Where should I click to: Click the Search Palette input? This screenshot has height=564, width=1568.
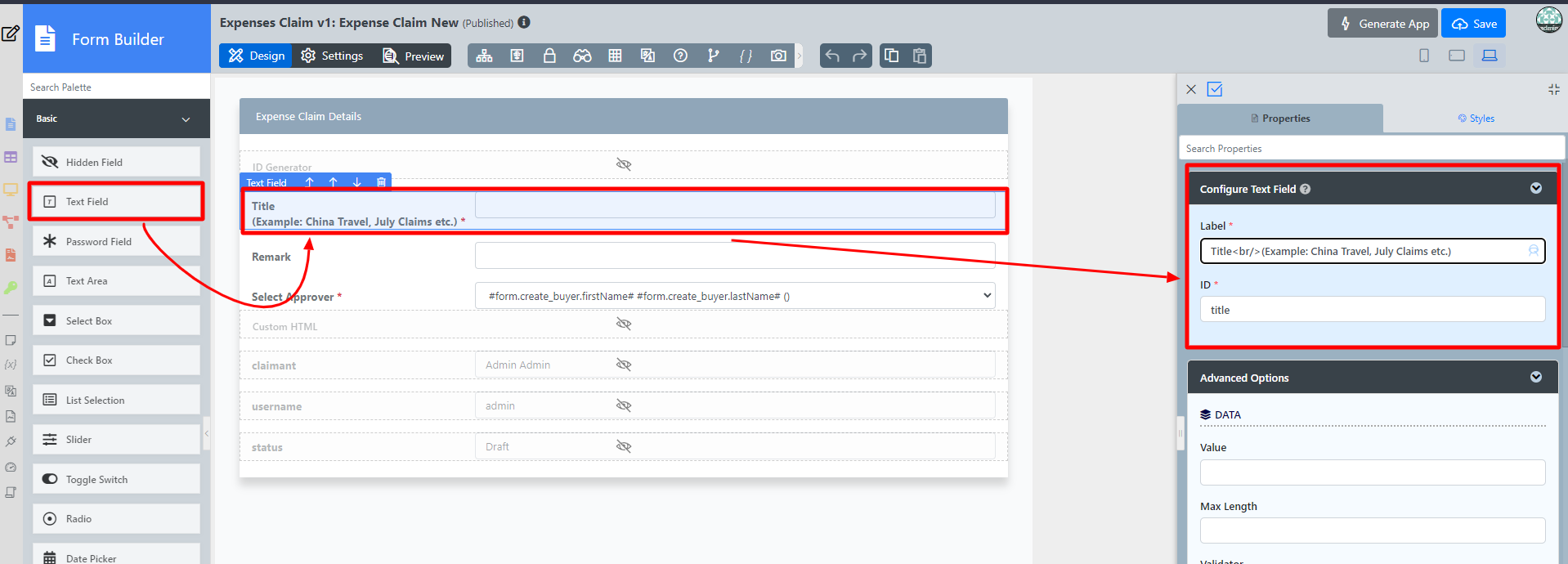pyautogui.click(x=116, y=87)
